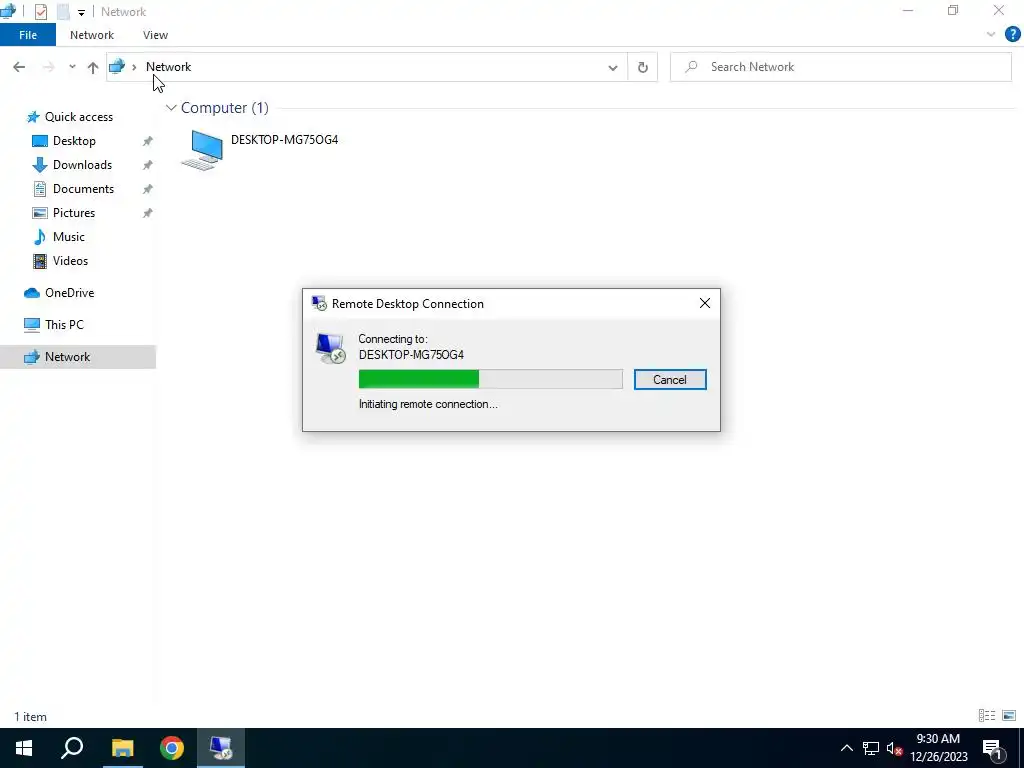Open the Network ribbon tab

pyautogui.click(x=91, y=35)
